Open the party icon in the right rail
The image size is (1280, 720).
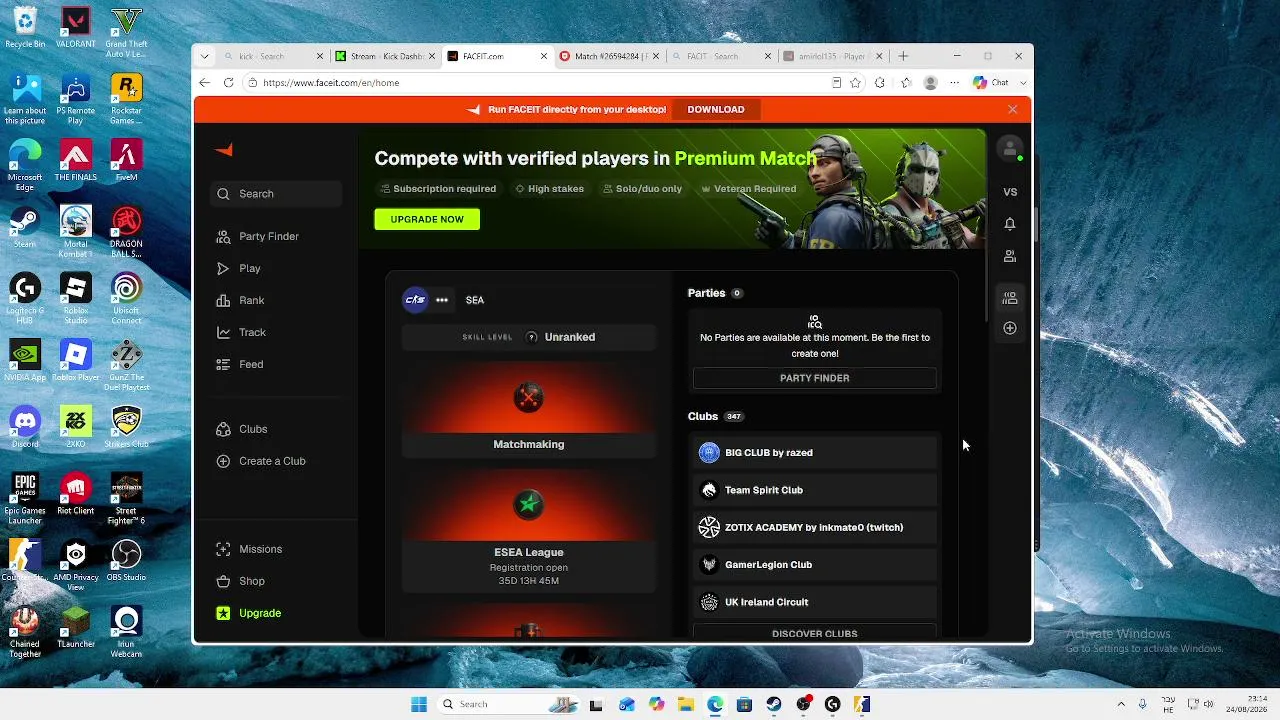[x=1010, y=298]
